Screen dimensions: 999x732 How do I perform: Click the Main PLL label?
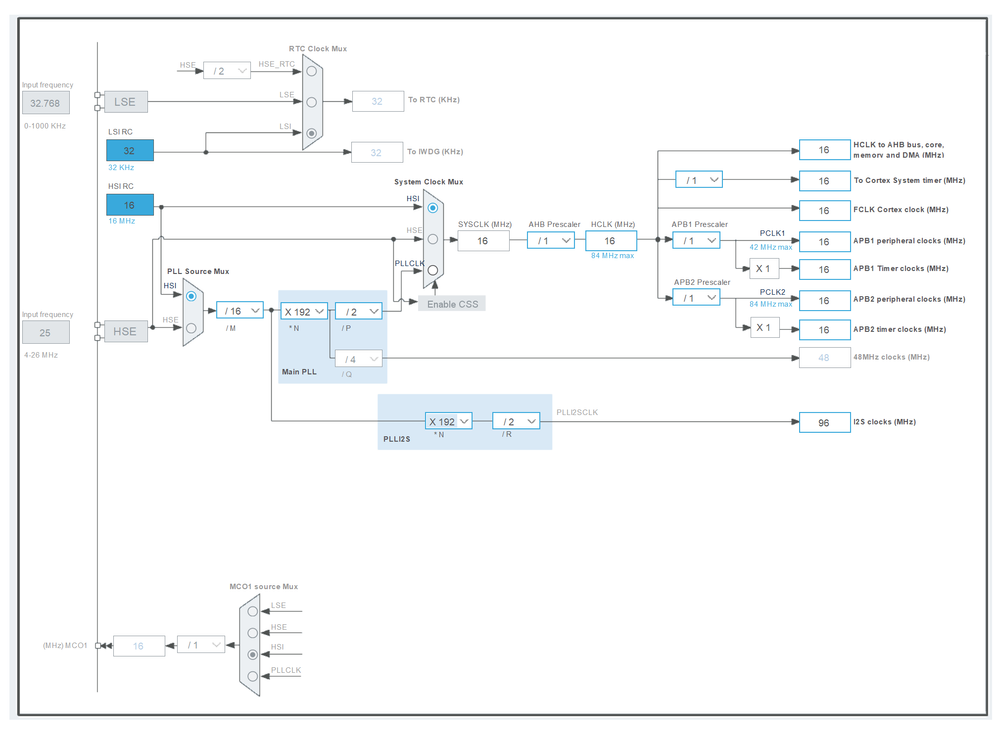pos(299,371)
